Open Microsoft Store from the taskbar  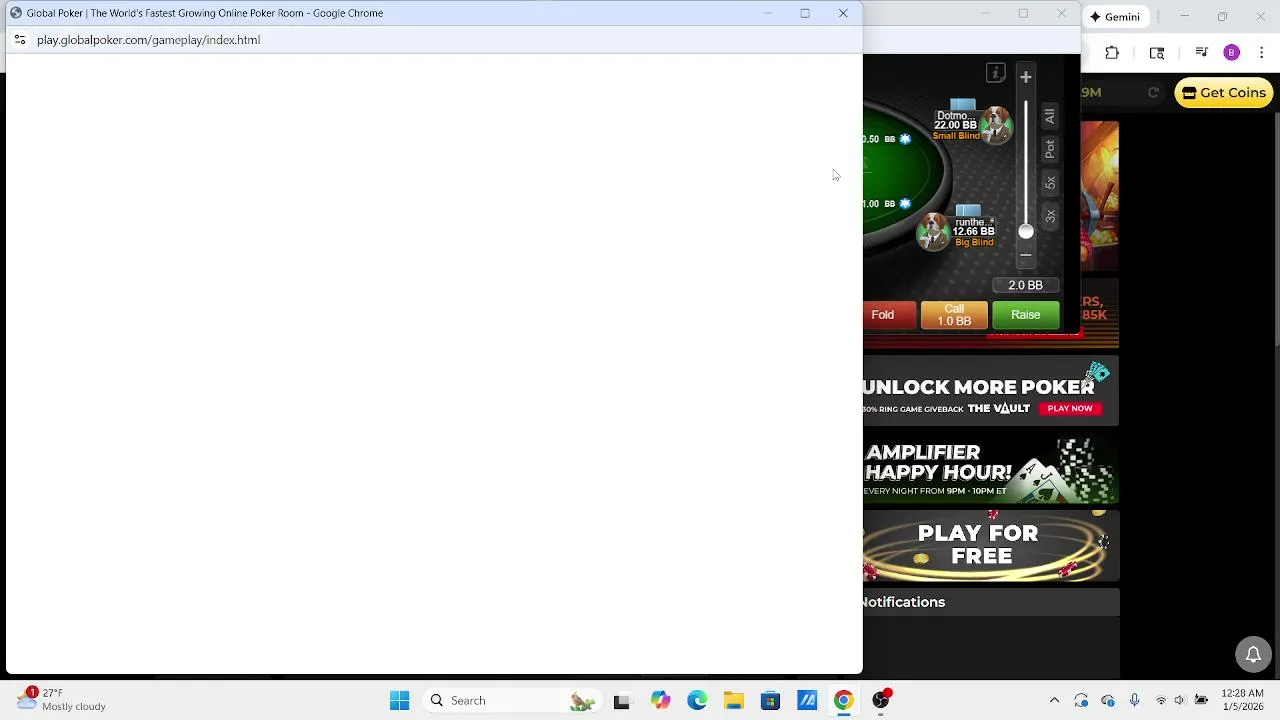coord(770,701)
